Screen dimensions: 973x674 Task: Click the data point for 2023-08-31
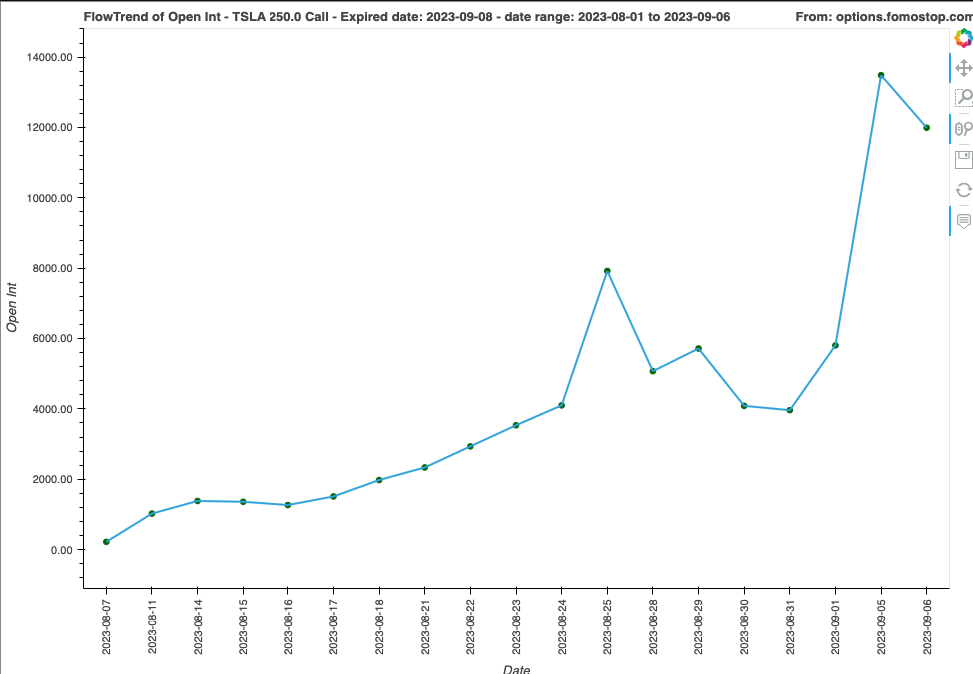[789, 410]
